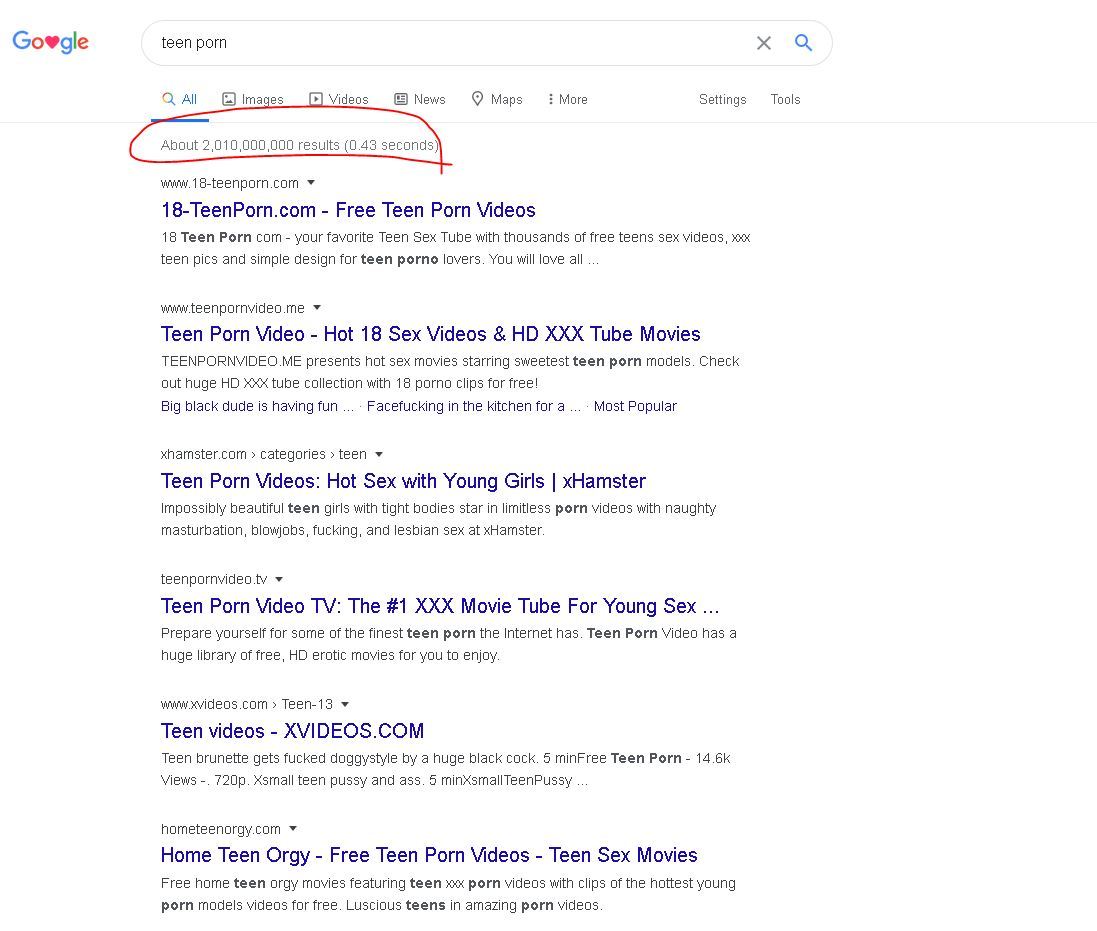Click the Maps tab pin icon
Viewport: 1097px width, 931px height.
point(477,99)
